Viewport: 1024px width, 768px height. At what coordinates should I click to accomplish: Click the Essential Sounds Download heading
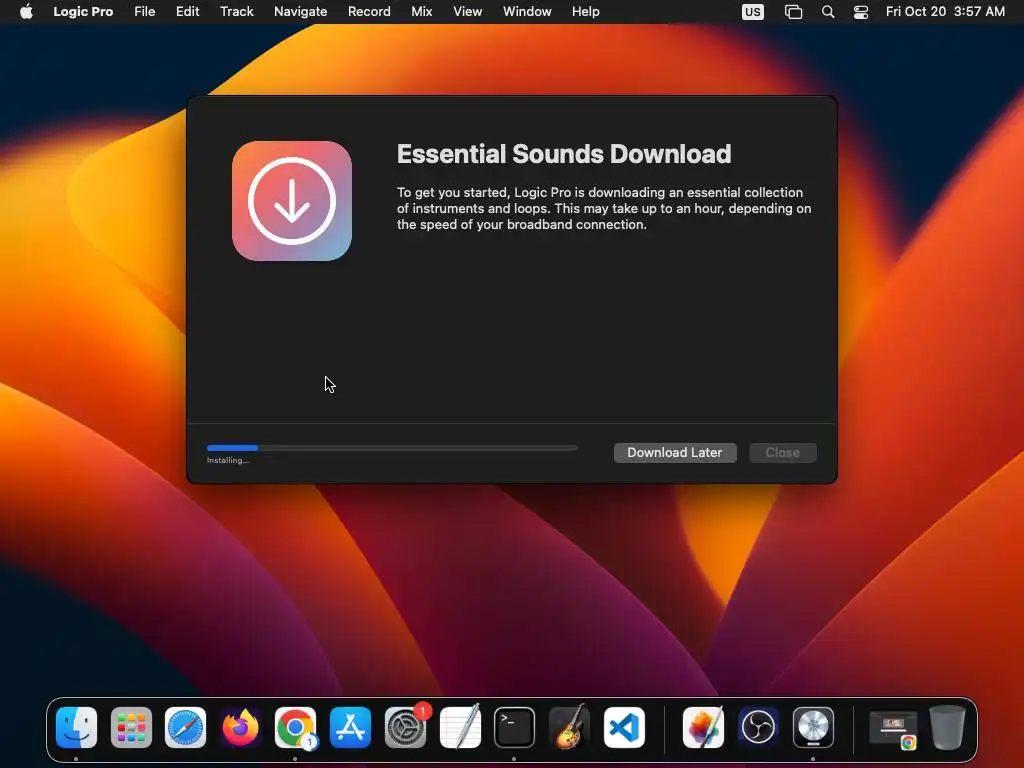pos(564,154)
